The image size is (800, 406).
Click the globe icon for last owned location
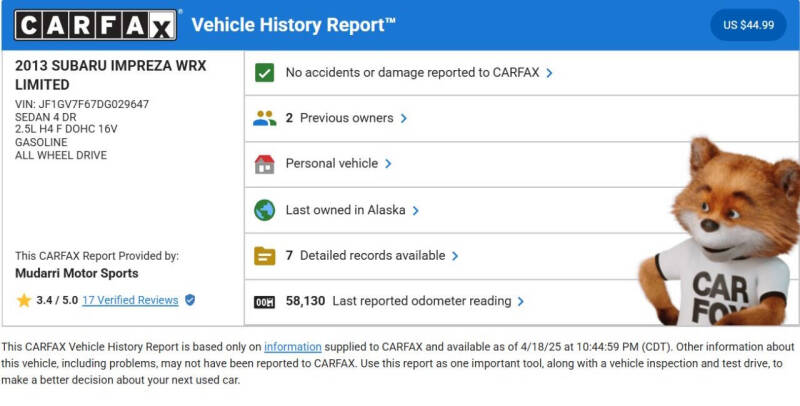(x=264, y=210)
